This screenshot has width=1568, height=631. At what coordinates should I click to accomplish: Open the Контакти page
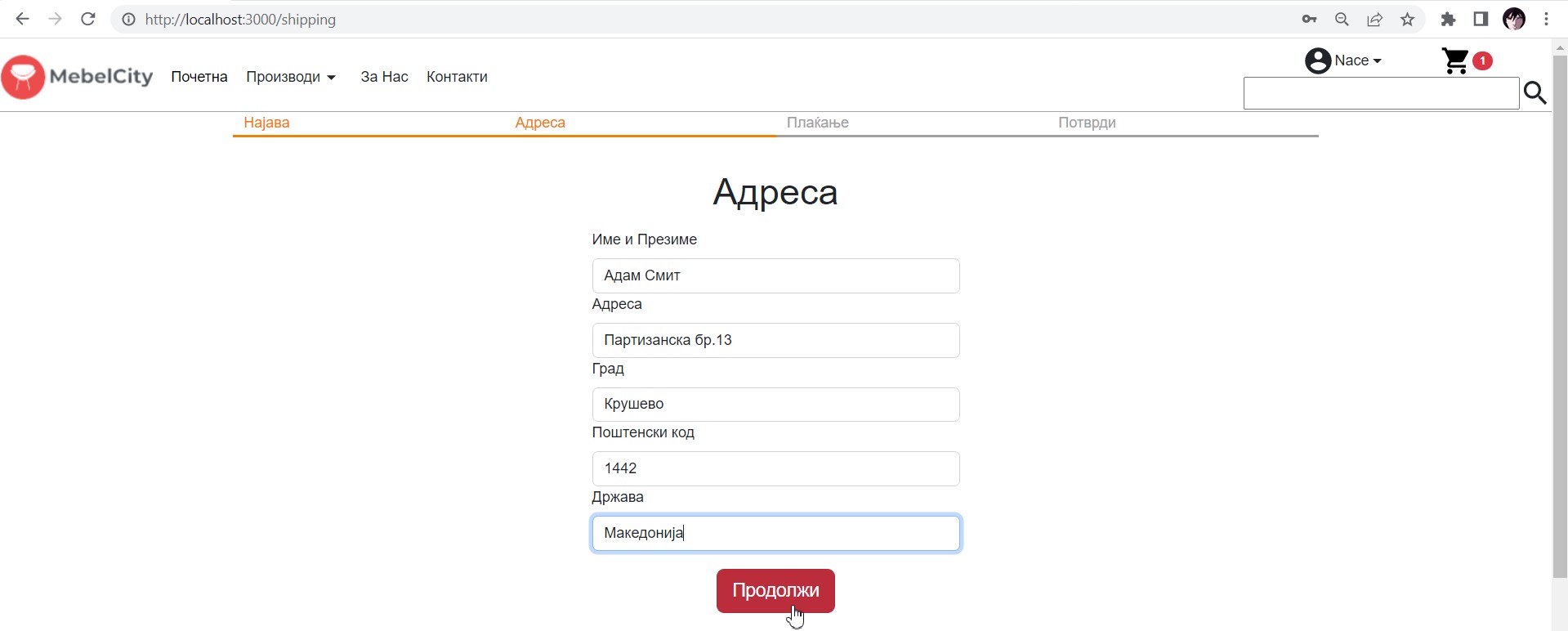coord(457,77)
